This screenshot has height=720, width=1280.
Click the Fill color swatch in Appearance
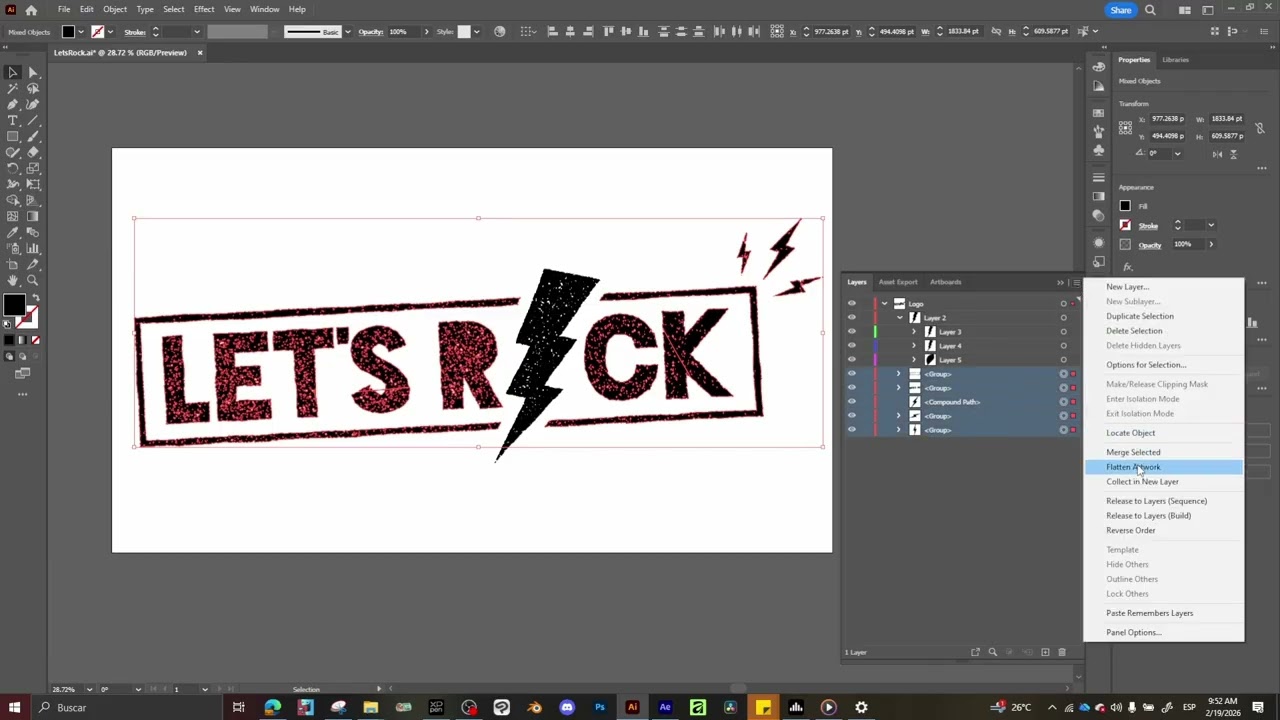[1125, 206]
